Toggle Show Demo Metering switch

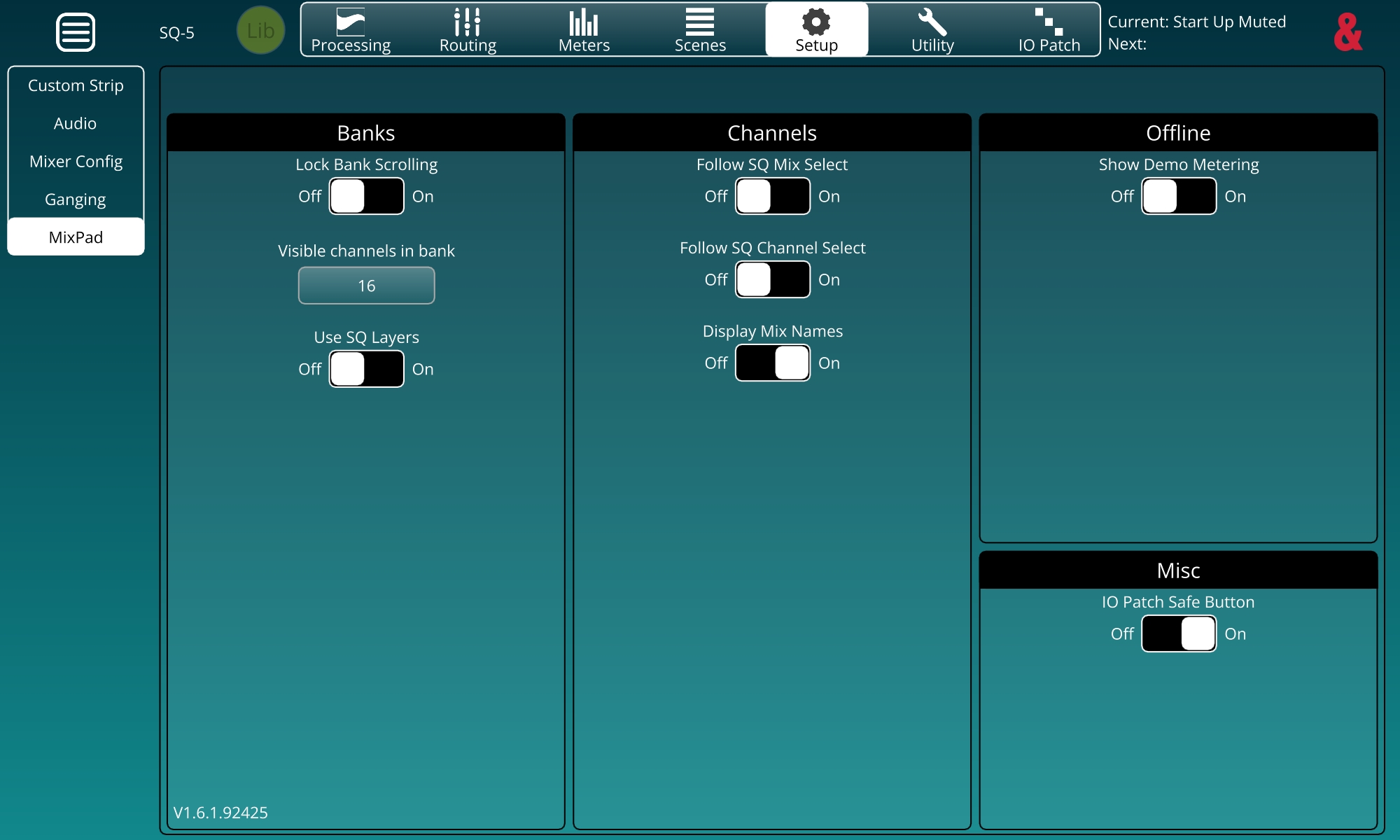(x=1179, y=196)
